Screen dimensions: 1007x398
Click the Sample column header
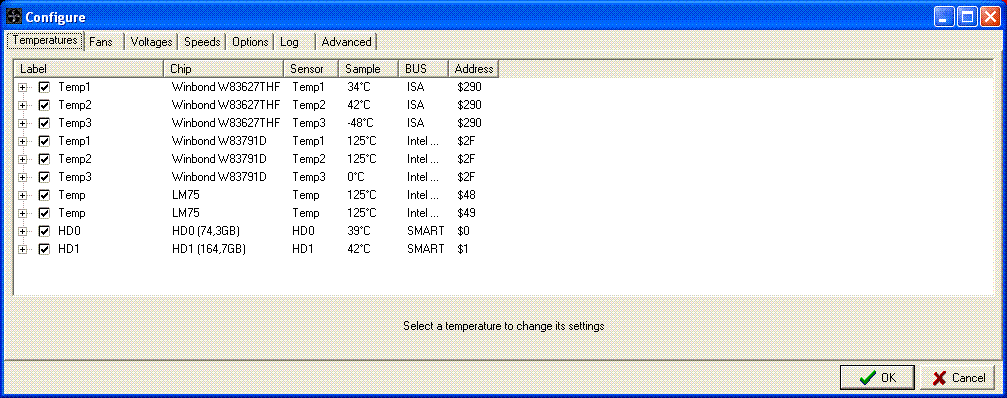pos(368,69)
